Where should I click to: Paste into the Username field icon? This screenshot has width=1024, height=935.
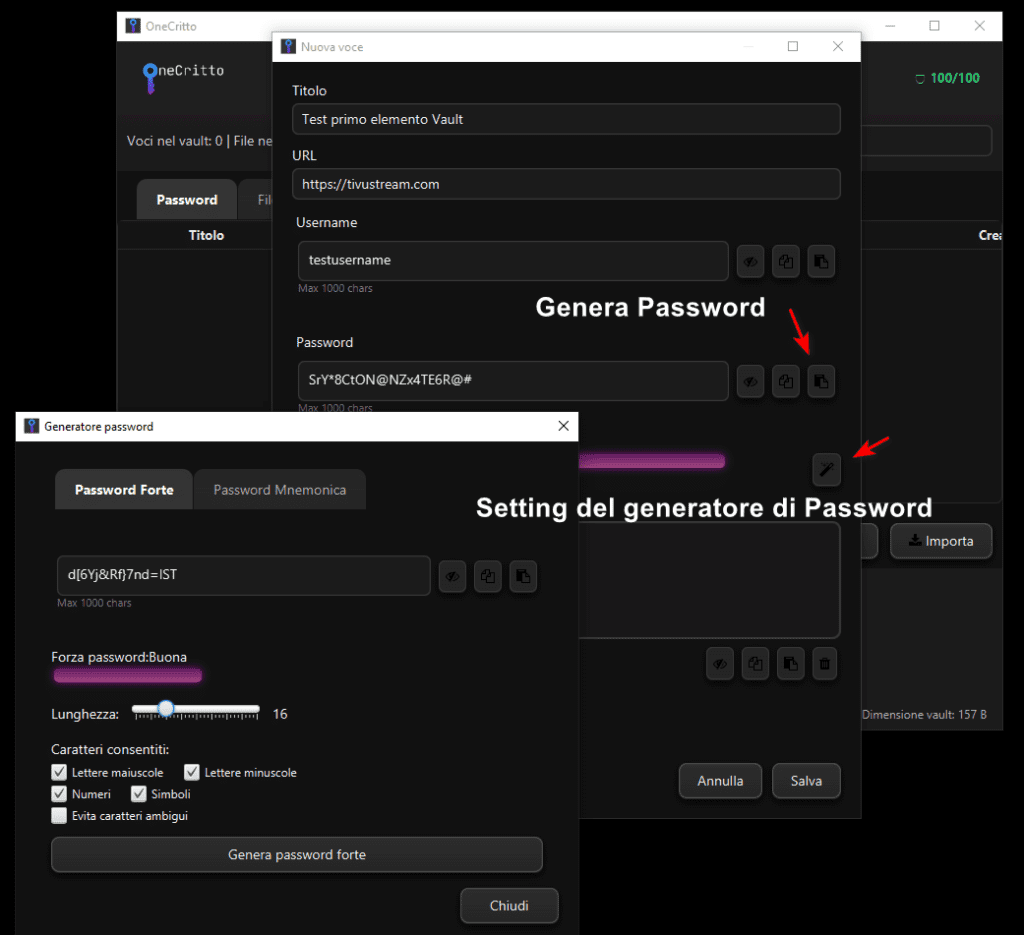[821, 262]
